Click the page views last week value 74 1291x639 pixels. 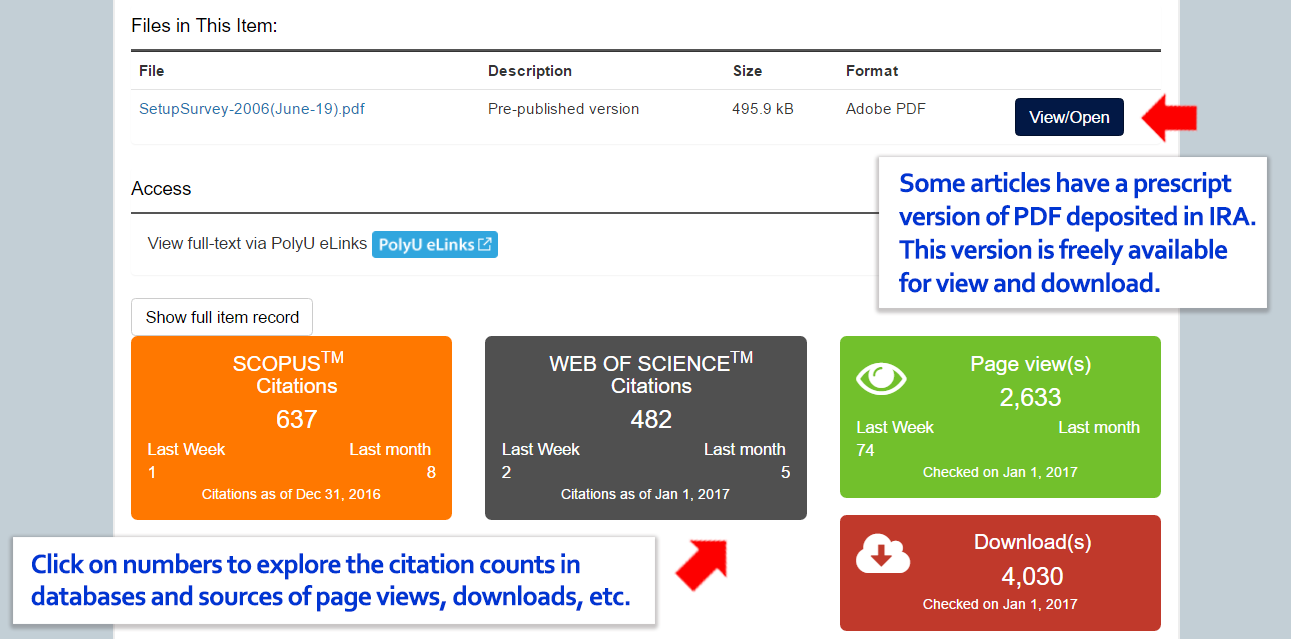point(865,450)
